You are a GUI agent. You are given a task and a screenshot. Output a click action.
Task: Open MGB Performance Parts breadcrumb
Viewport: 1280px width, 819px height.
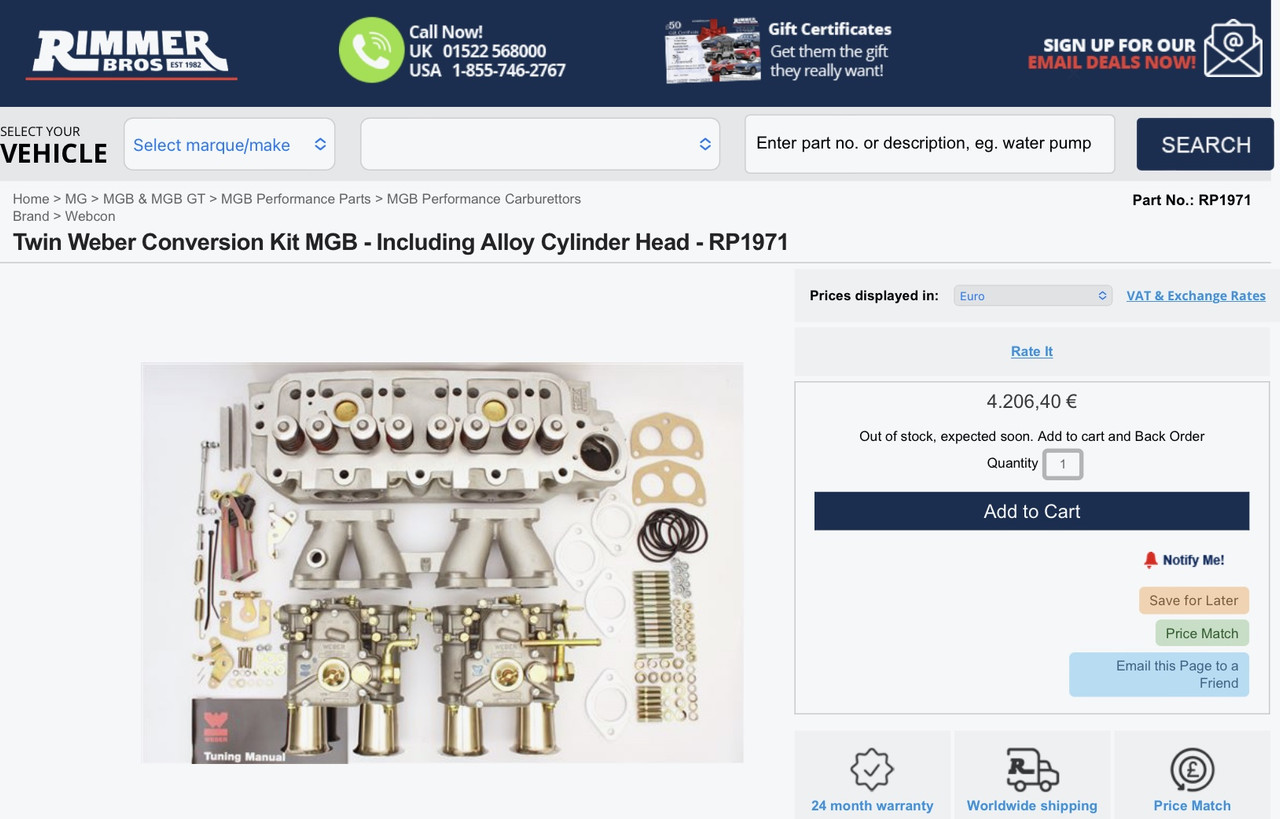[296, 199]
